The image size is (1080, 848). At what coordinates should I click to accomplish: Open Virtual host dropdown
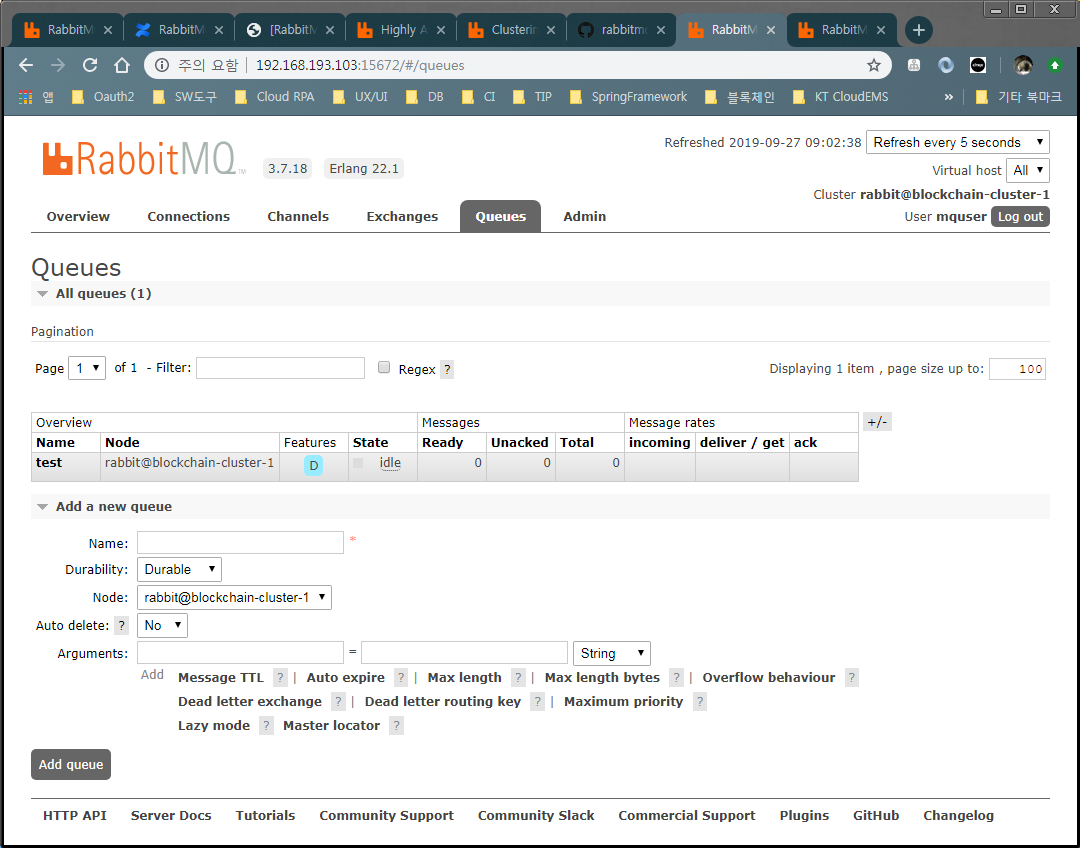tap(1028, 170)
